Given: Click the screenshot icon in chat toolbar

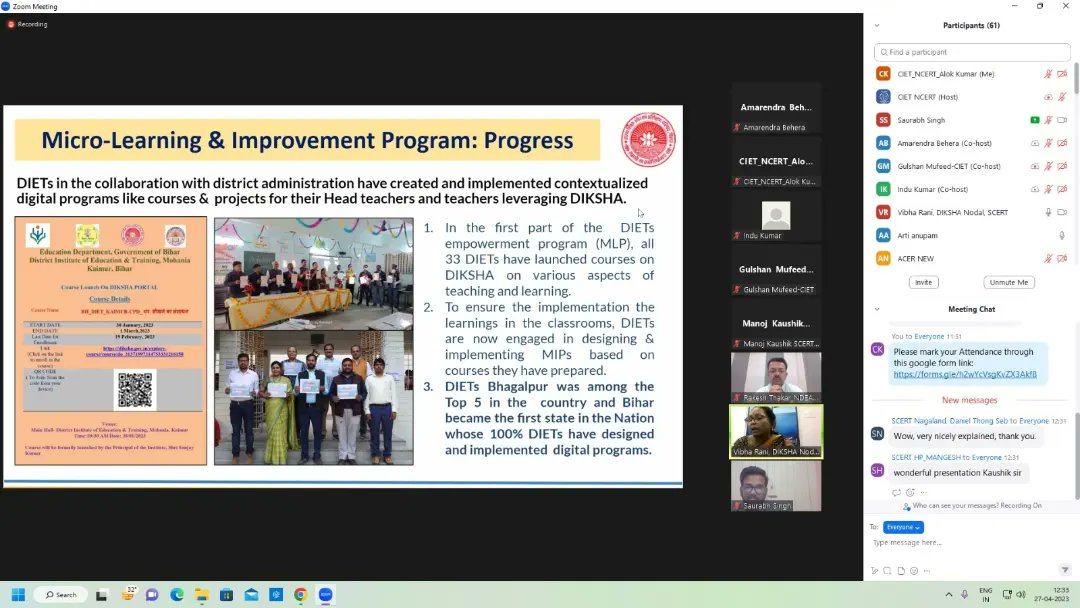Looking at the screenshot, I should click(887, 571).
